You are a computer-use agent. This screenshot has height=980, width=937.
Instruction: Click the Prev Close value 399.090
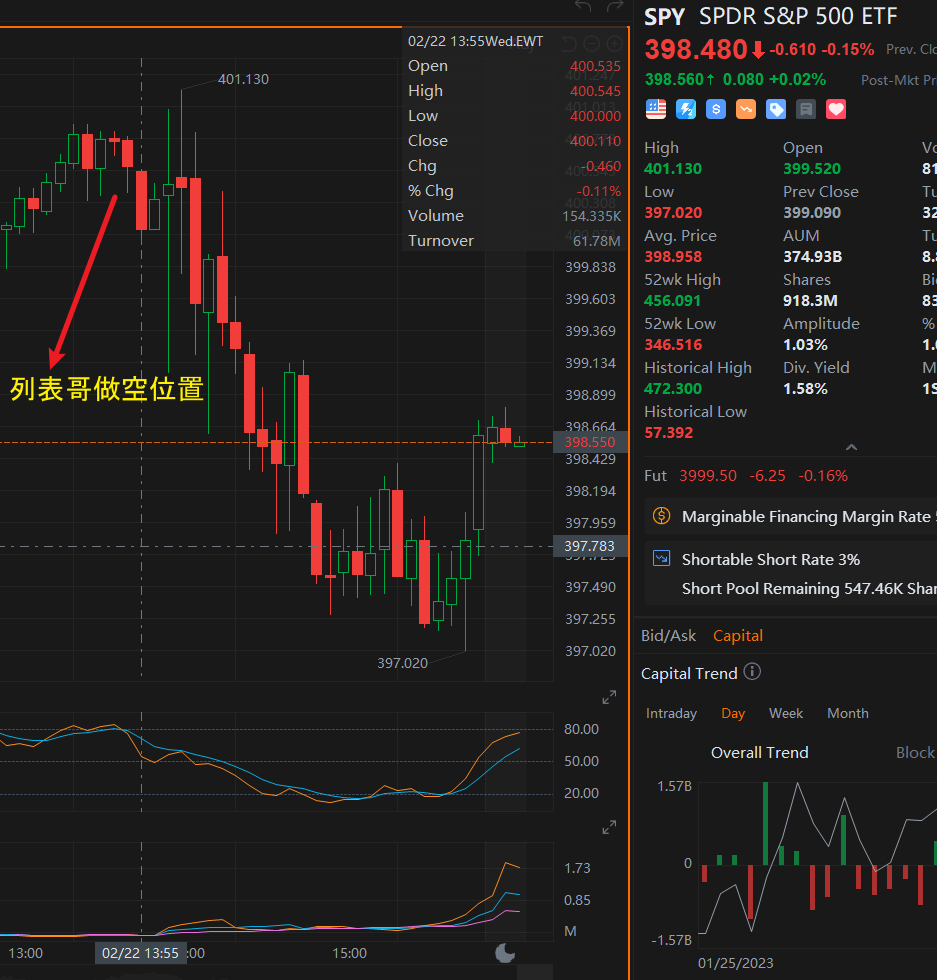(x=812, y=212)
